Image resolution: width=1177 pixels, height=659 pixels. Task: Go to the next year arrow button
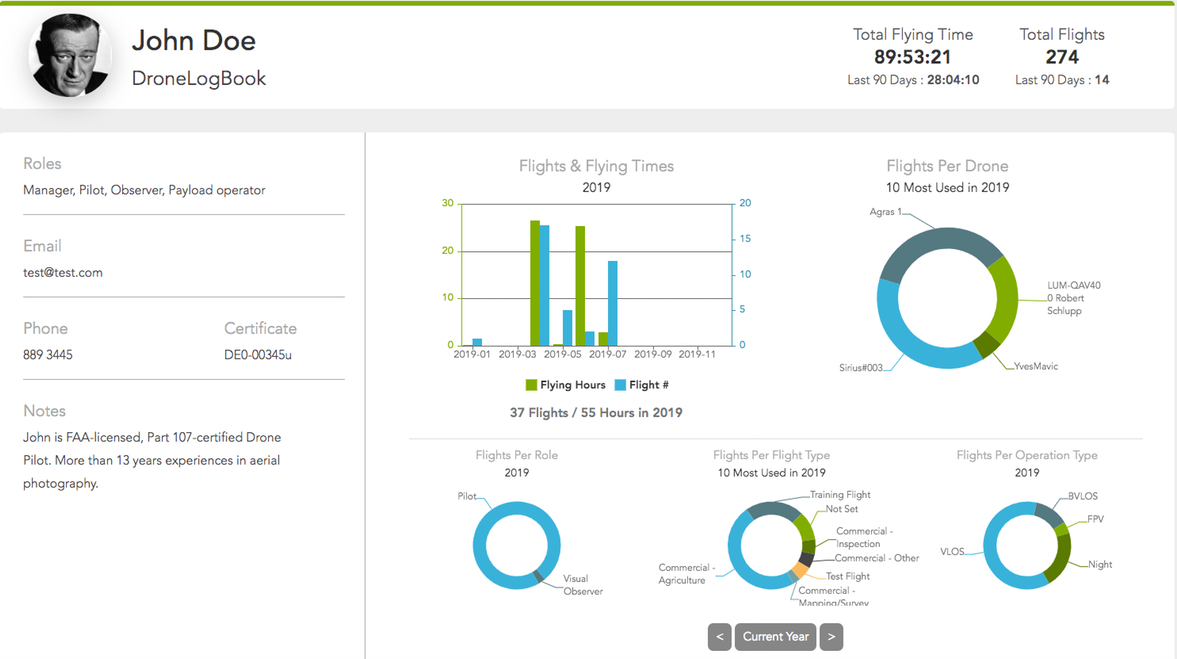[x=831, y=637]
